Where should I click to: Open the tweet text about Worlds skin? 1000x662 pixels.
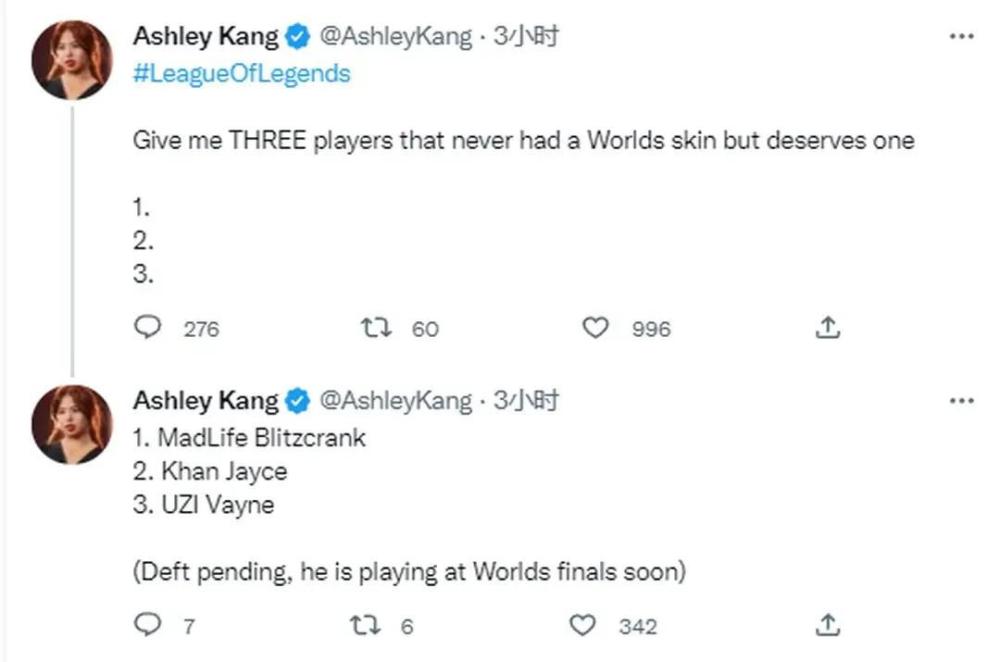(523, 140)
